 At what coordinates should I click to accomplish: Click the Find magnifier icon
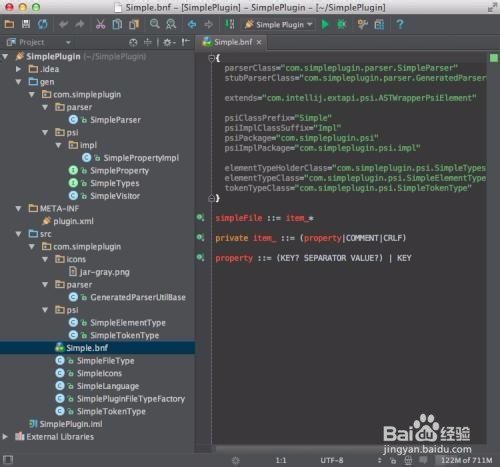click(x=154, y=24)
